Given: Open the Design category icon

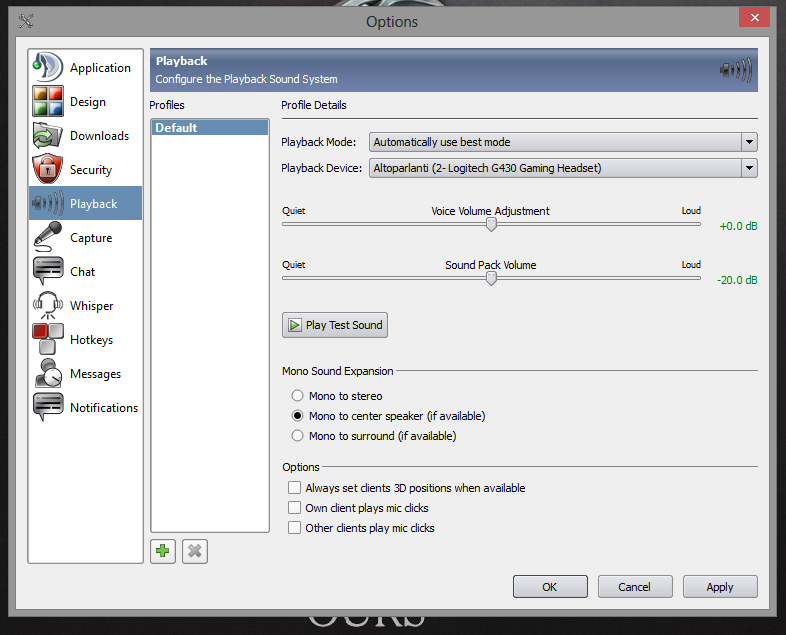Looking at the screenshot, I should 48,102.
